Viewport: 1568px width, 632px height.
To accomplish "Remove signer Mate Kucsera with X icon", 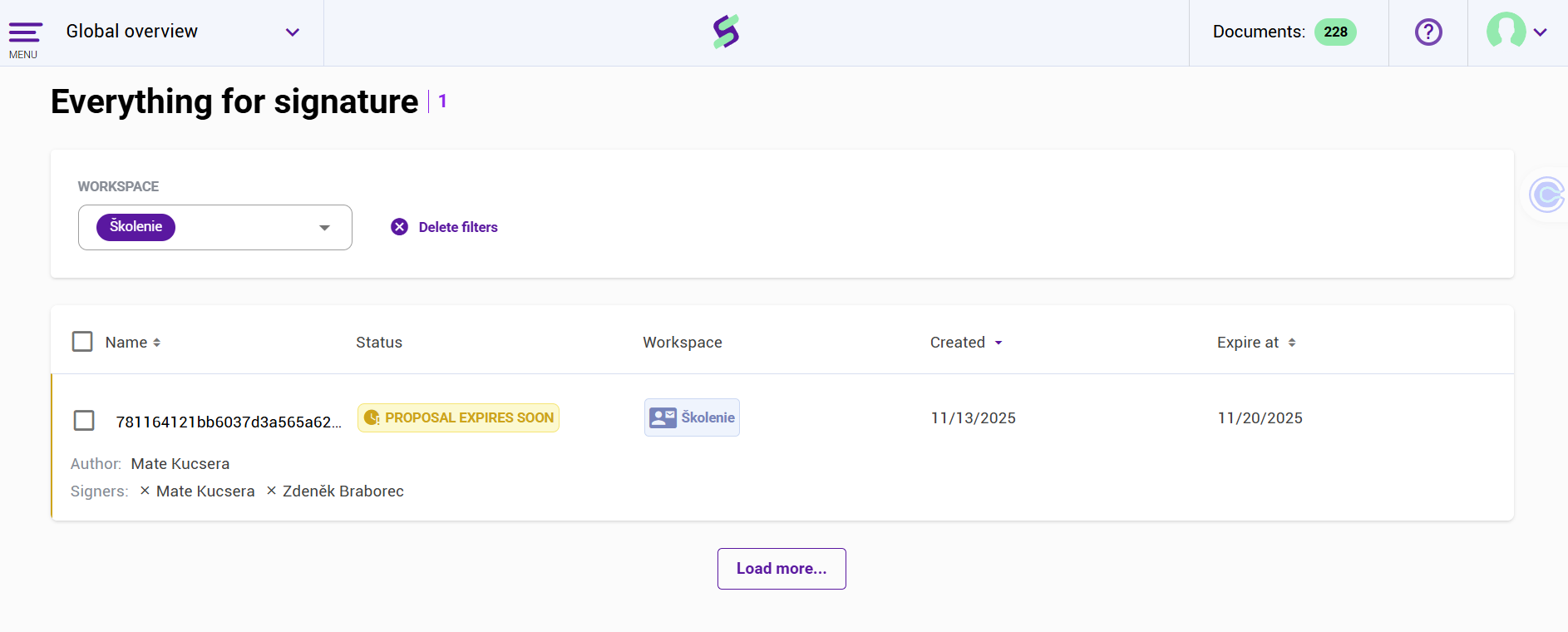I will [x=145, y=491].
